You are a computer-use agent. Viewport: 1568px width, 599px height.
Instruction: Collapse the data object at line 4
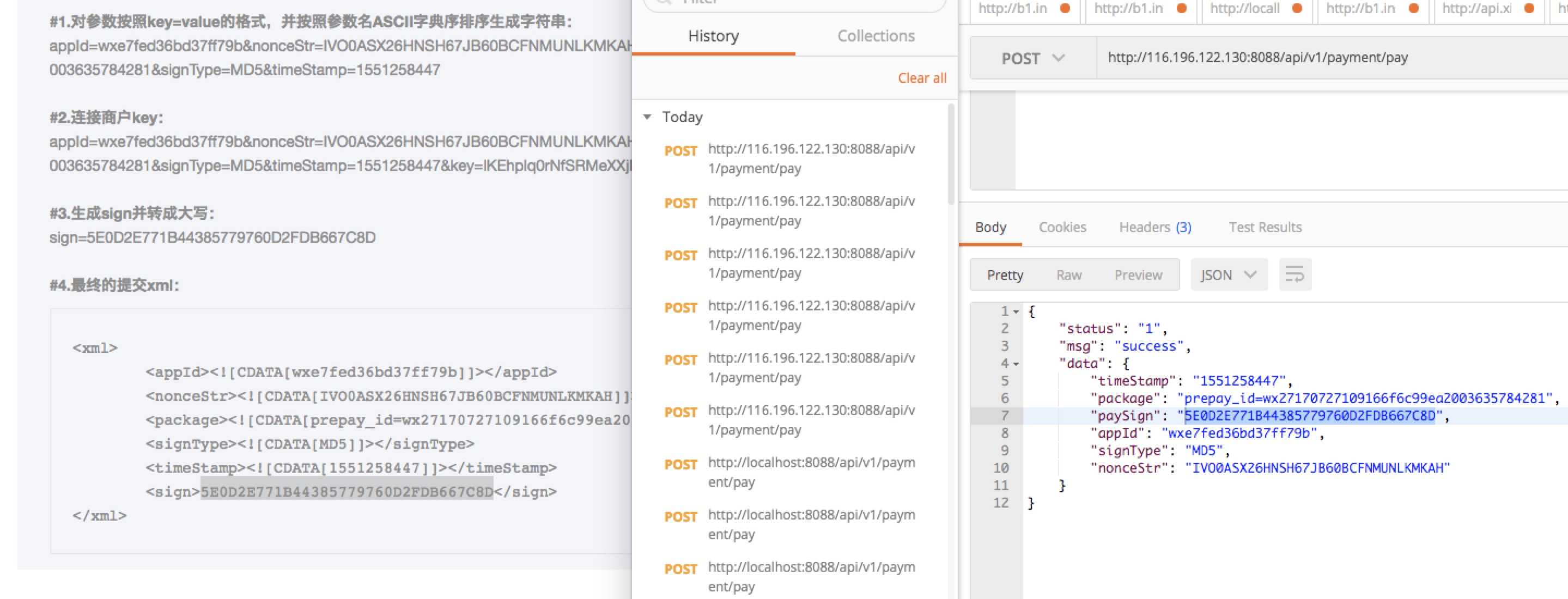pyautogui.click(x=1016, y=364)
